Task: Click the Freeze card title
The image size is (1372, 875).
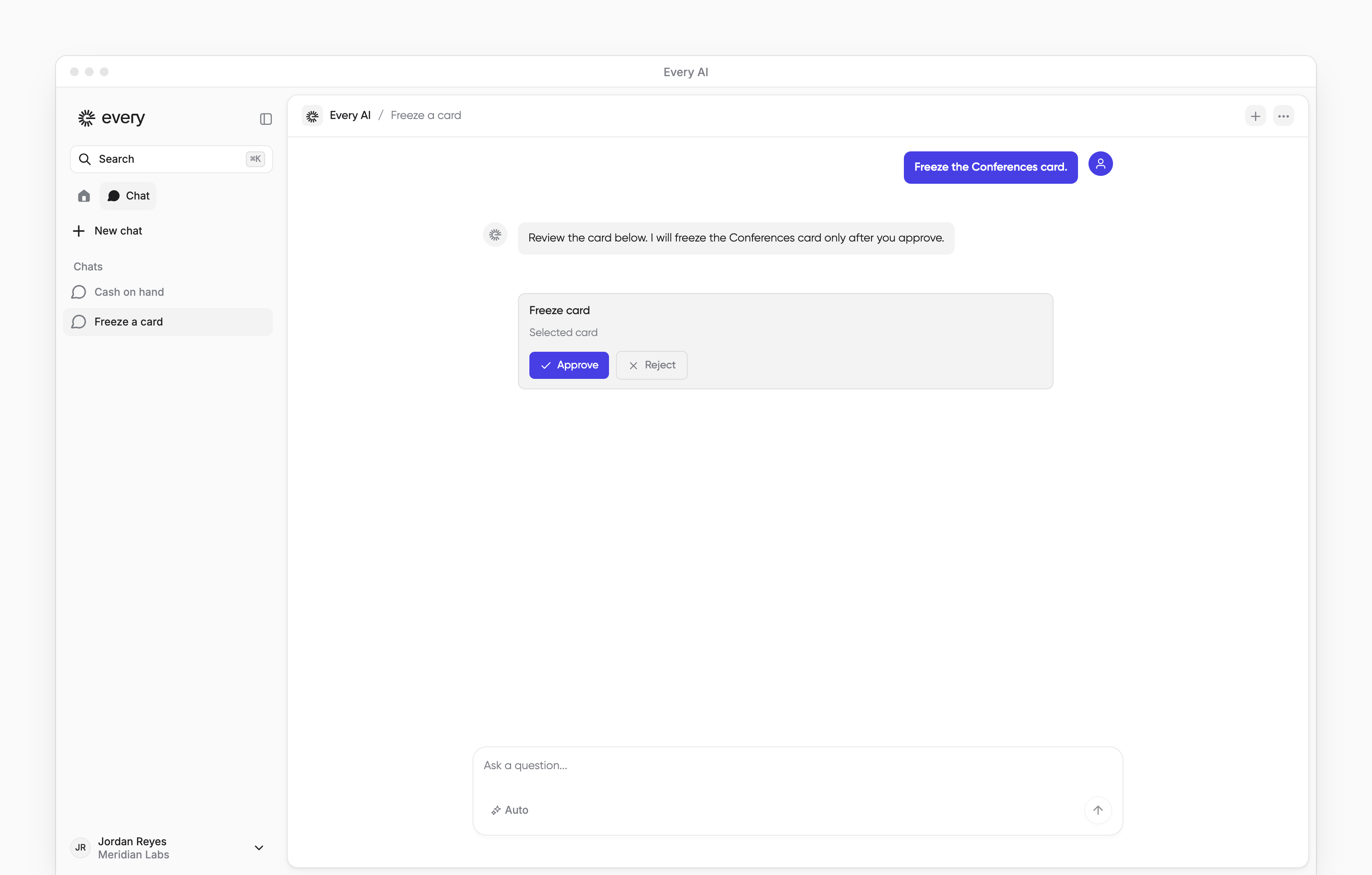Action: click(559, 311)
